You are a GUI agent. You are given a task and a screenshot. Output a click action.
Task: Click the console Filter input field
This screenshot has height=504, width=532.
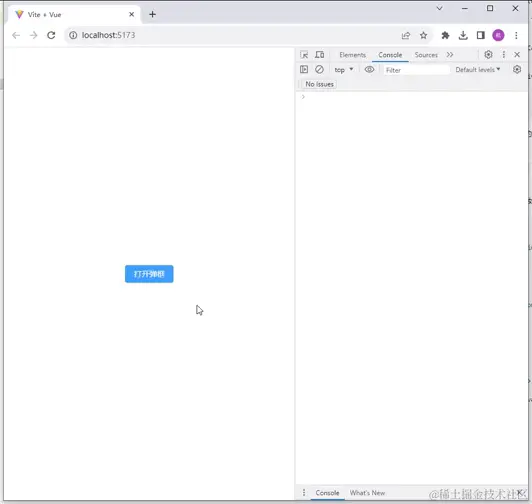click(x=416, y=70)
